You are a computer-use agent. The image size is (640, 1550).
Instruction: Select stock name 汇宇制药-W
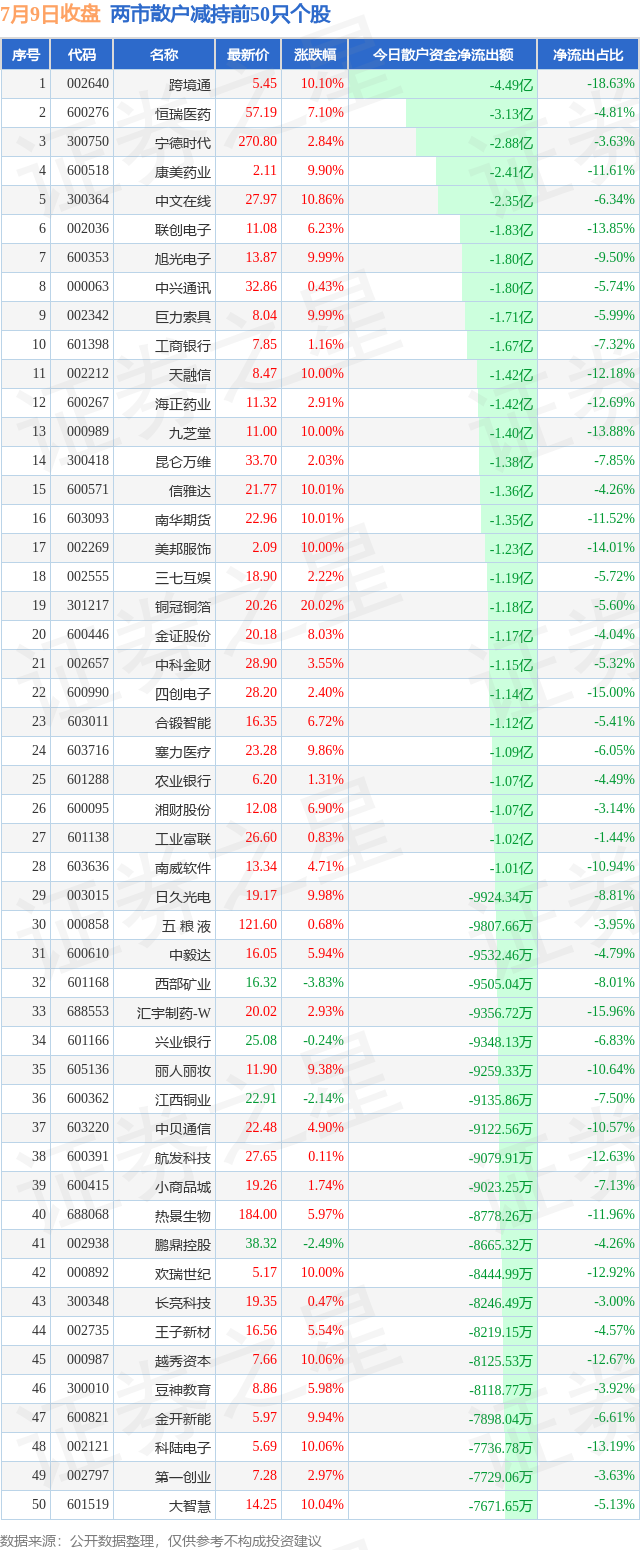[174, 1012]
